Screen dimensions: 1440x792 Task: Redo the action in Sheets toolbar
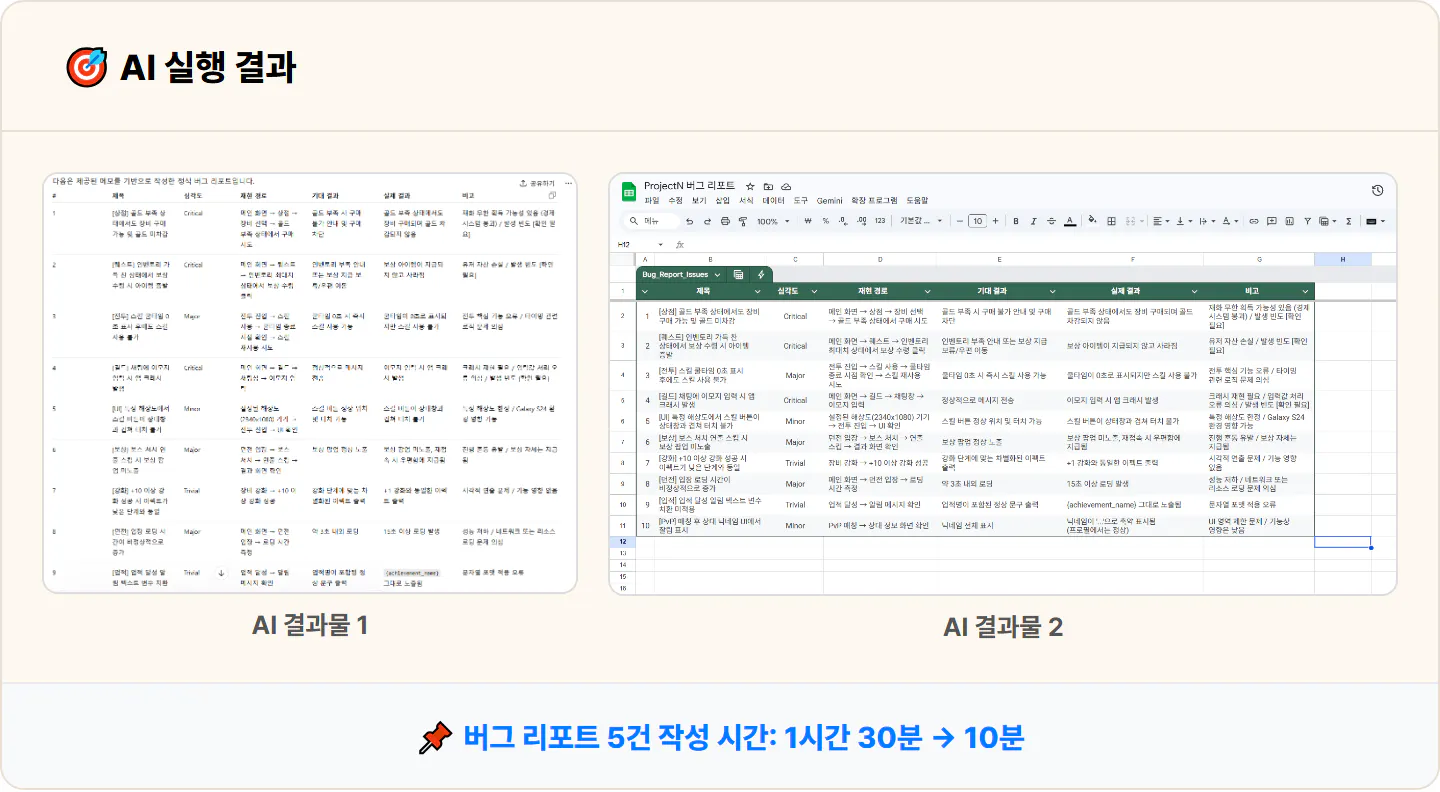[709, 221]
